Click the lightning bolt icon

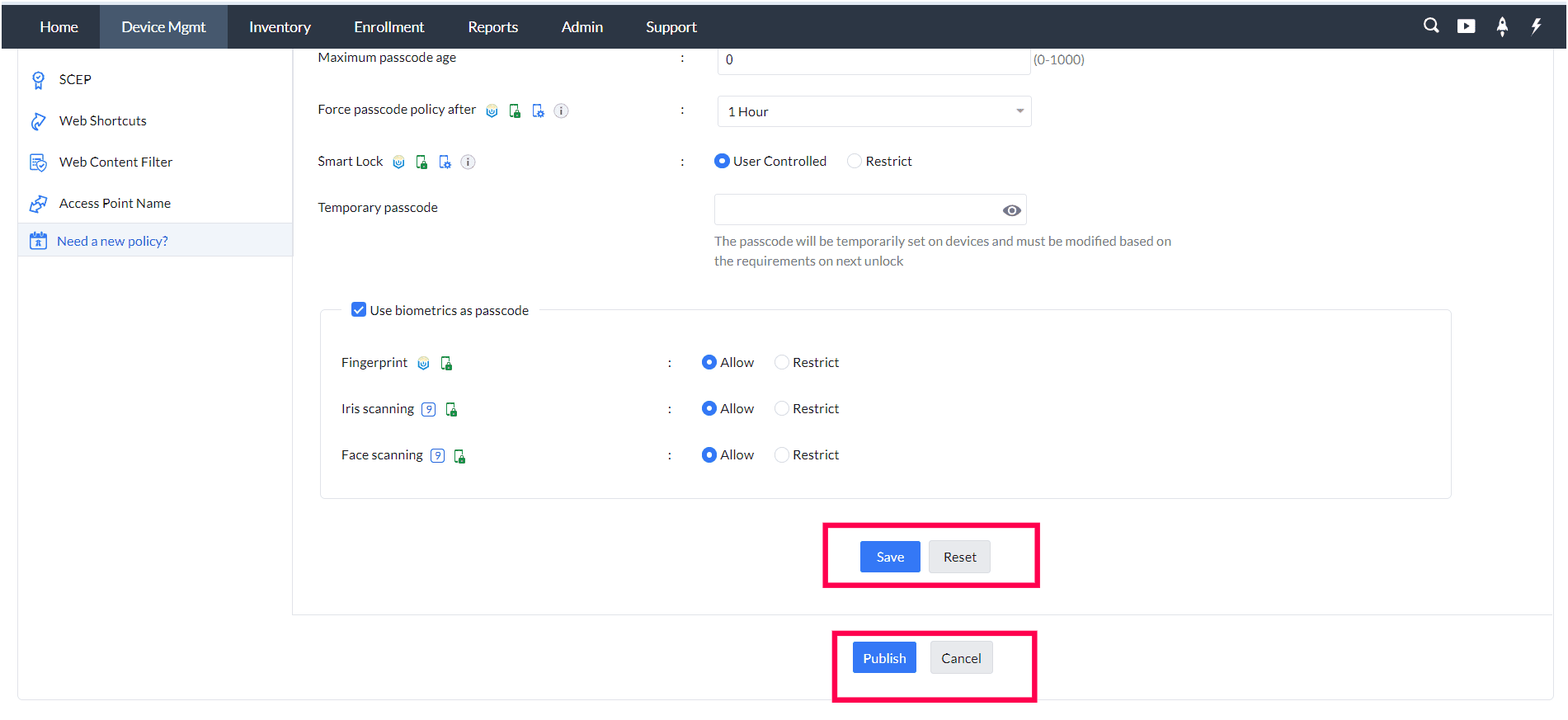coord(1536,26)
